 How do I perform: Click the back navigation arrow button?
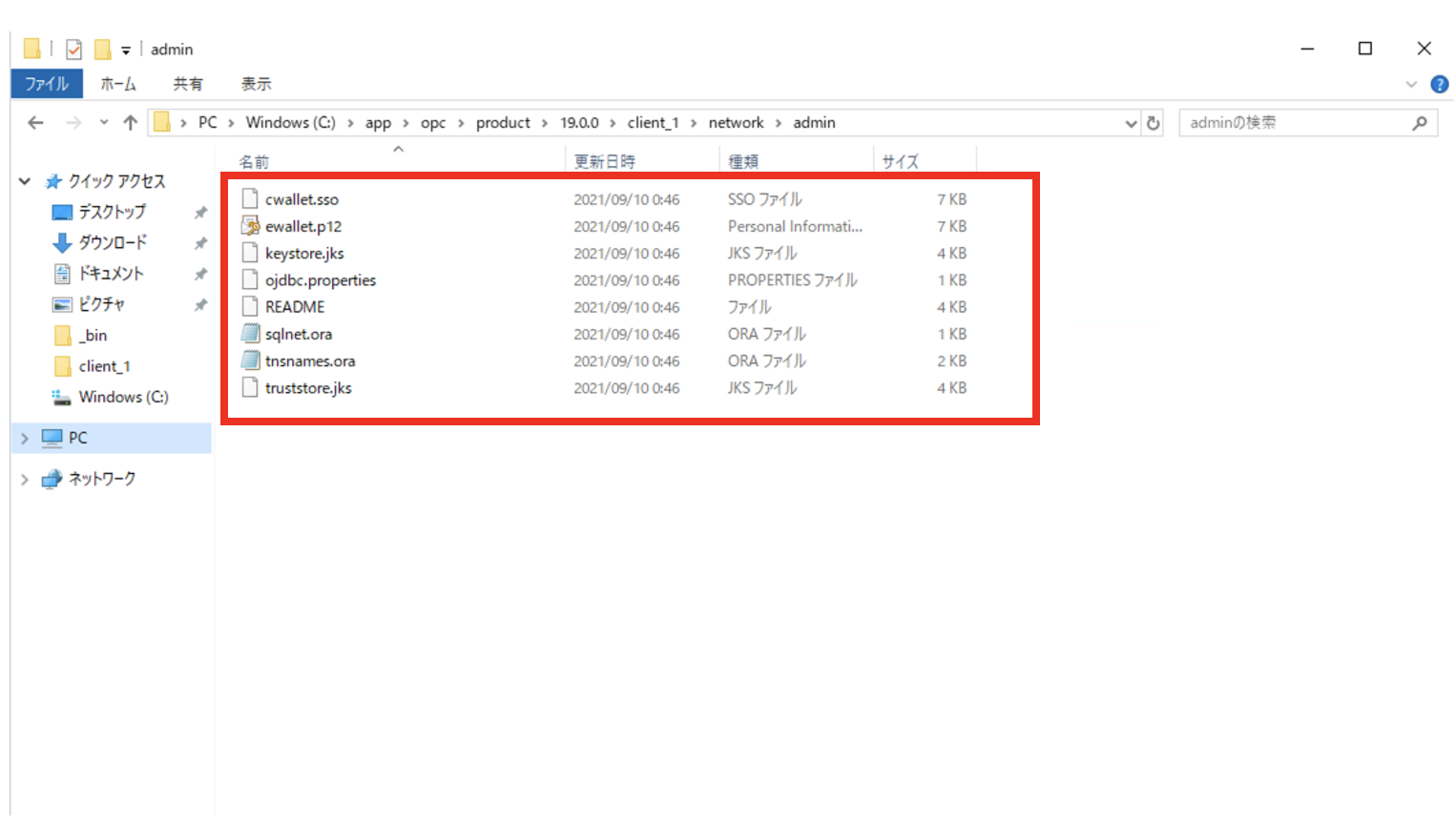click(35, 122)
